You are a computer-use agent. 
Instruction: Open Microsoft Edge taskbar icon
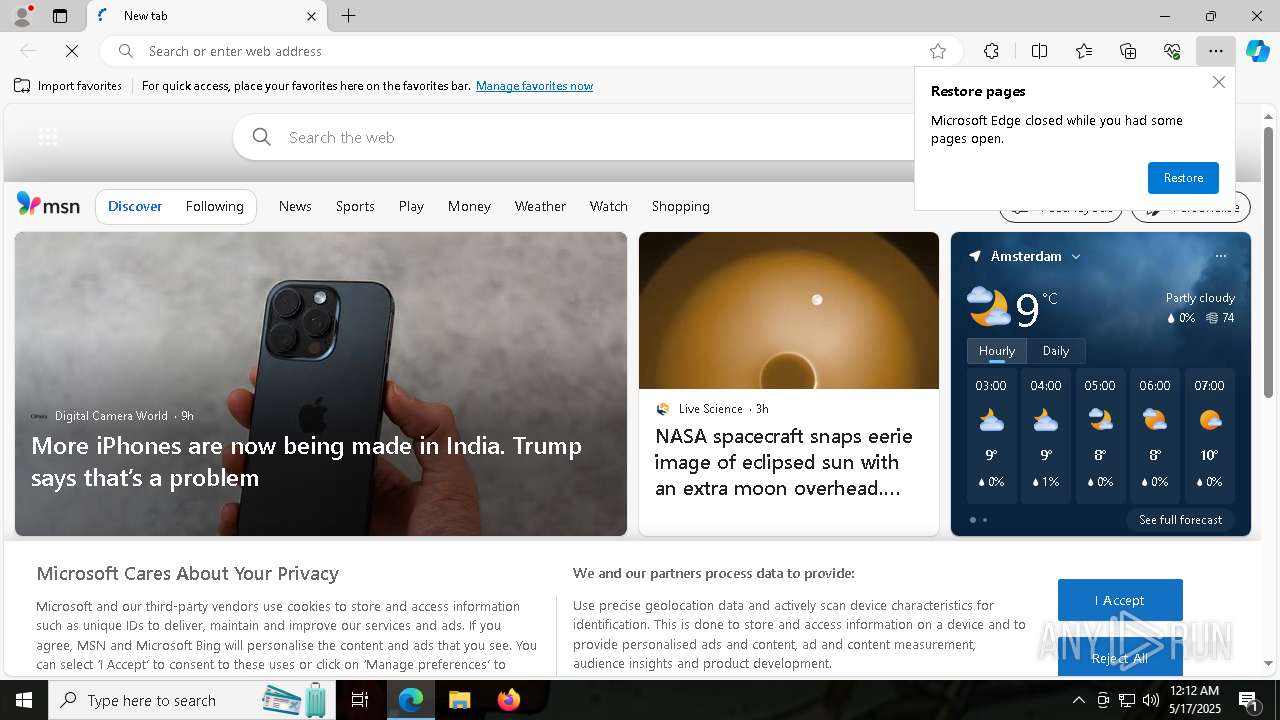pos(411,700)
